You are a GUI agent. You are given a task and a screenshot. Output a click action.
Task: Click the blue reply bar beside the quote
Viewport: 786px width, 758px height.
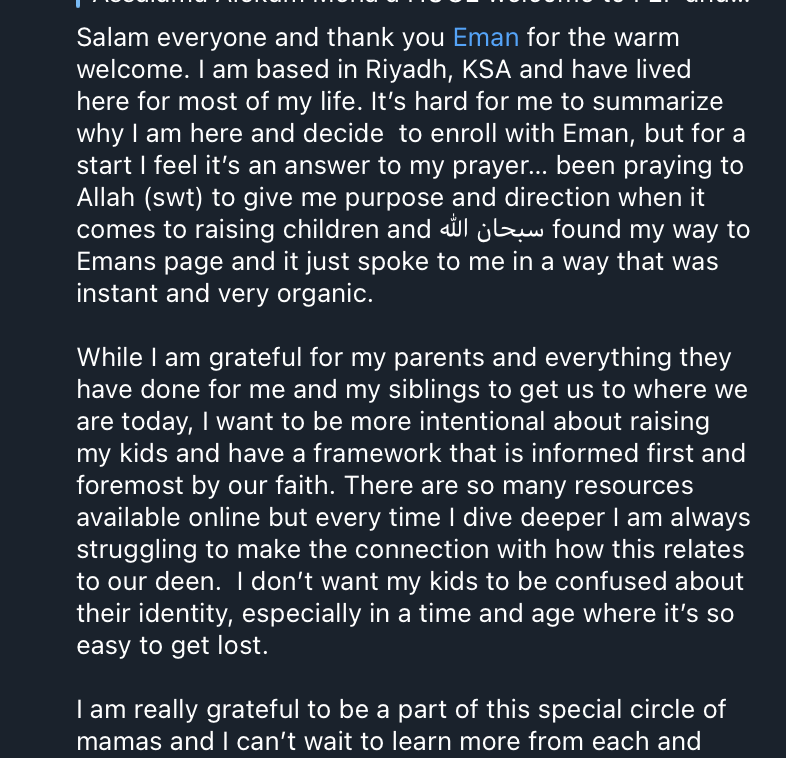pyautogui.click(x=78, y=3)
